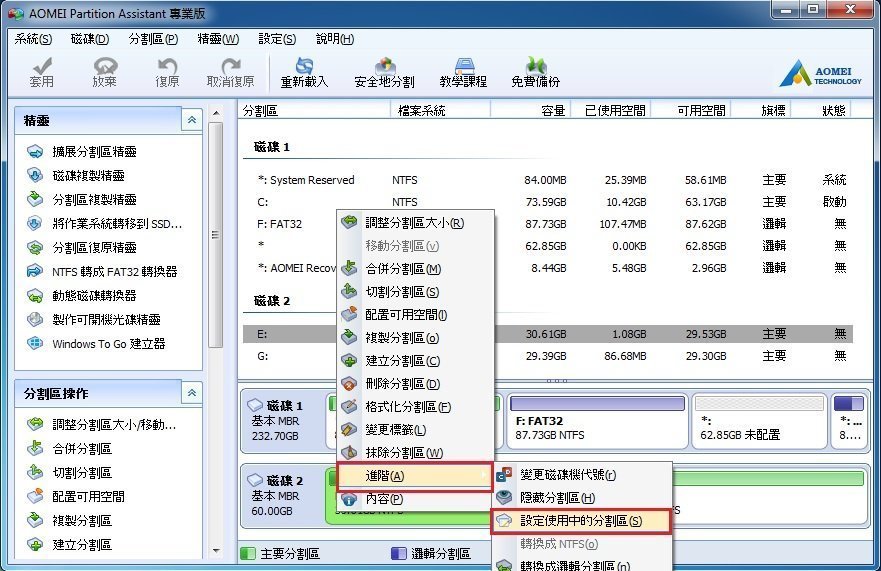
Task: Select the G: partition row
Action: coord(548,356)
